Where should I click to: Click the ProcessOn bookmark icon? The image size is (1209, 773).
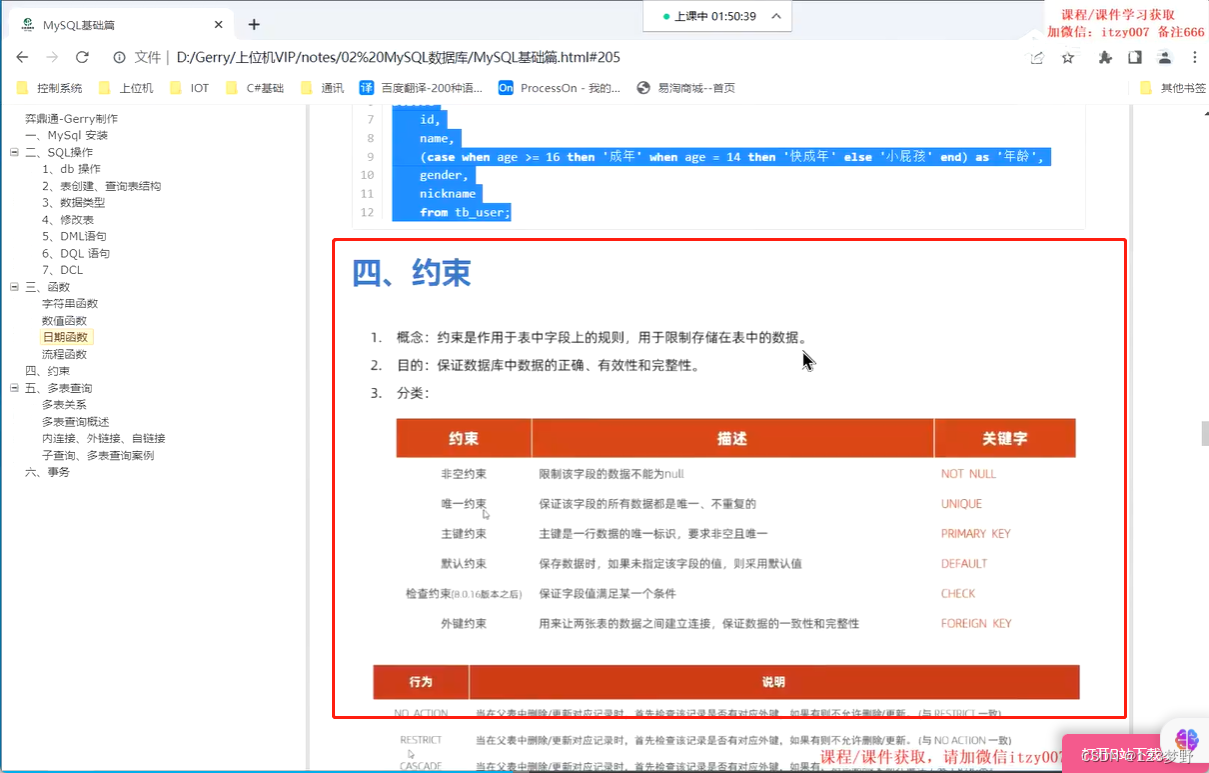(x=505, y=88)
